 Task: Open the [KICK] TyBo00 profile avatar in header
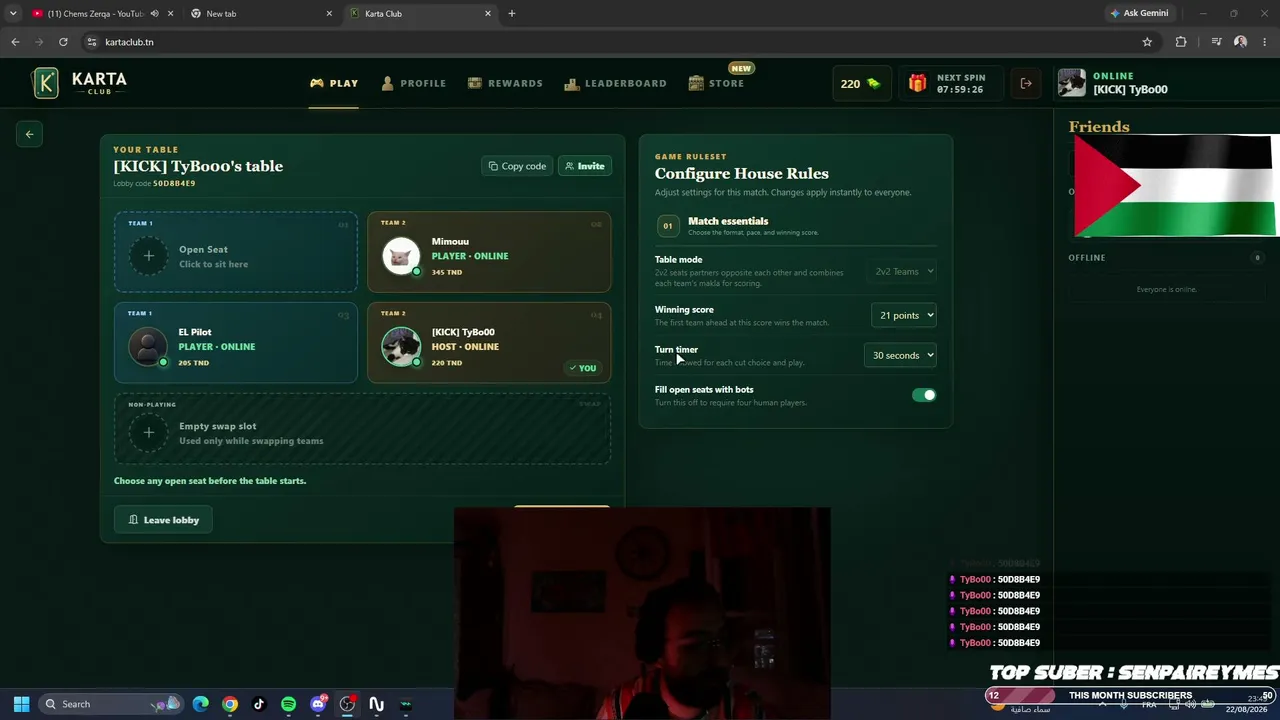(x=1072, y=83)
